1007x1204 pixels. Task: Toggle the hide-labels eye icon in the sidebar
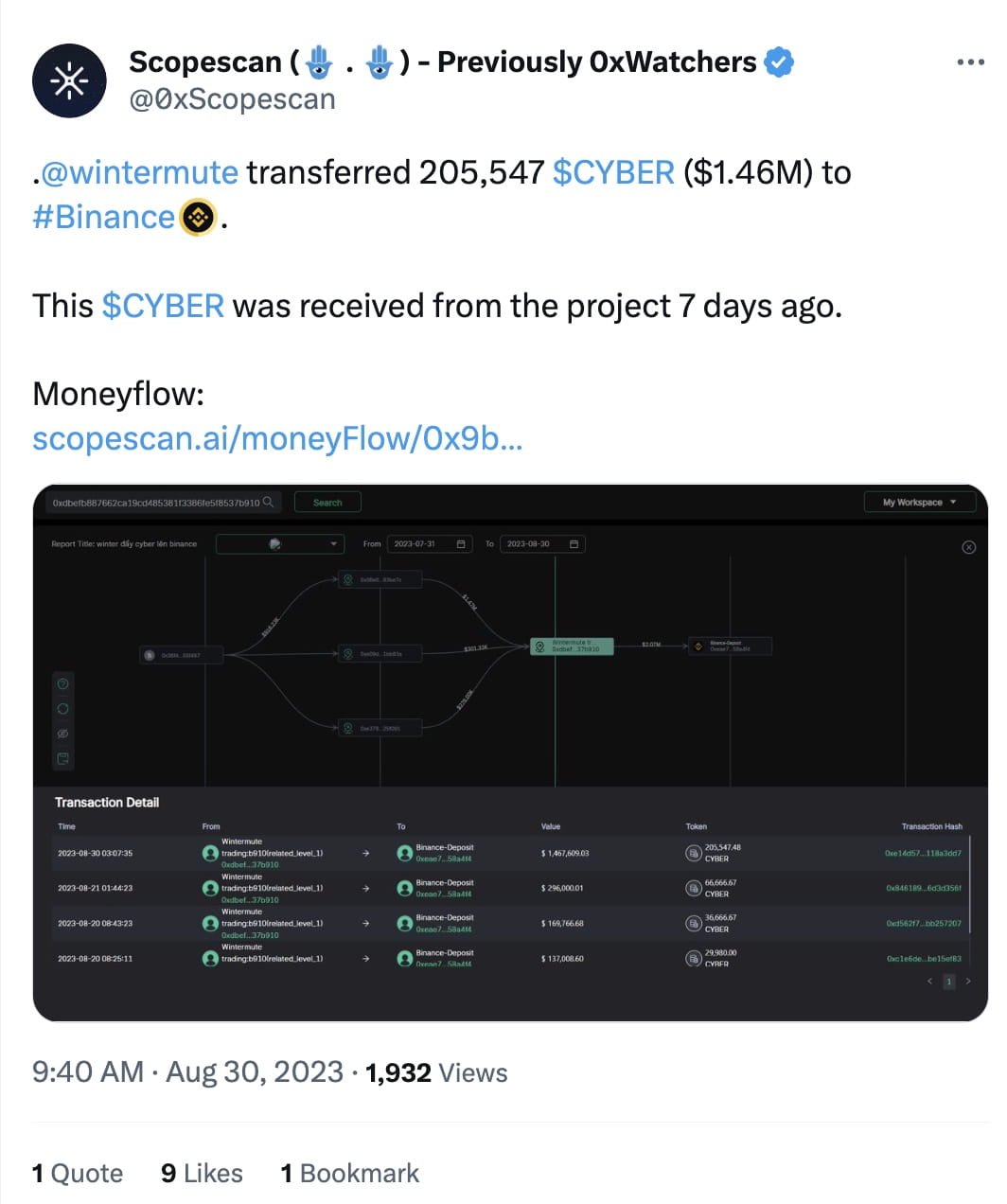tap(62, 733)
